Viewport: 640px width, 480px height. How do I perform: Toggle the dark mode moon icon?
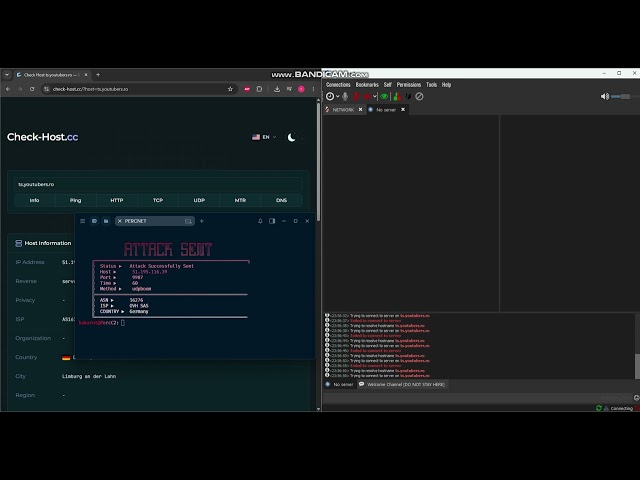point(291,137)
